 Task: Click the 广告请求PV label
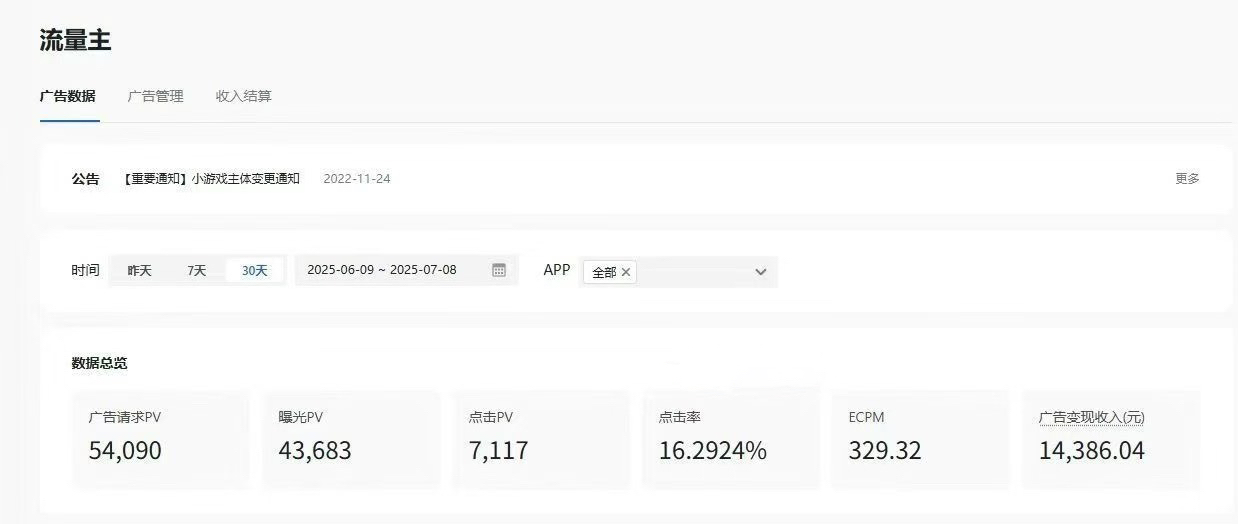pyautogui.click(x=124, y=417)
